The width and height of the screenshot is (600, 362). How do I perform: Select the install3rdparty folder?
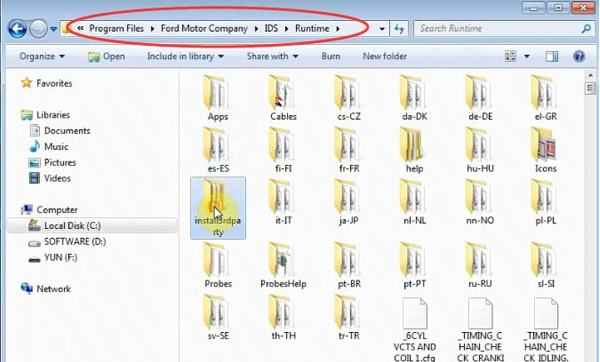[218, 208]
